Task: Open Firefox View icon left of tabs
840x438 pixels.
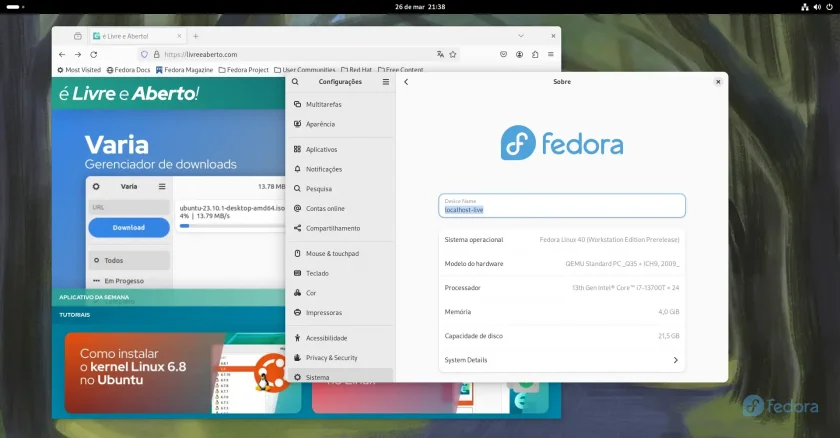Action: [78, 36]
